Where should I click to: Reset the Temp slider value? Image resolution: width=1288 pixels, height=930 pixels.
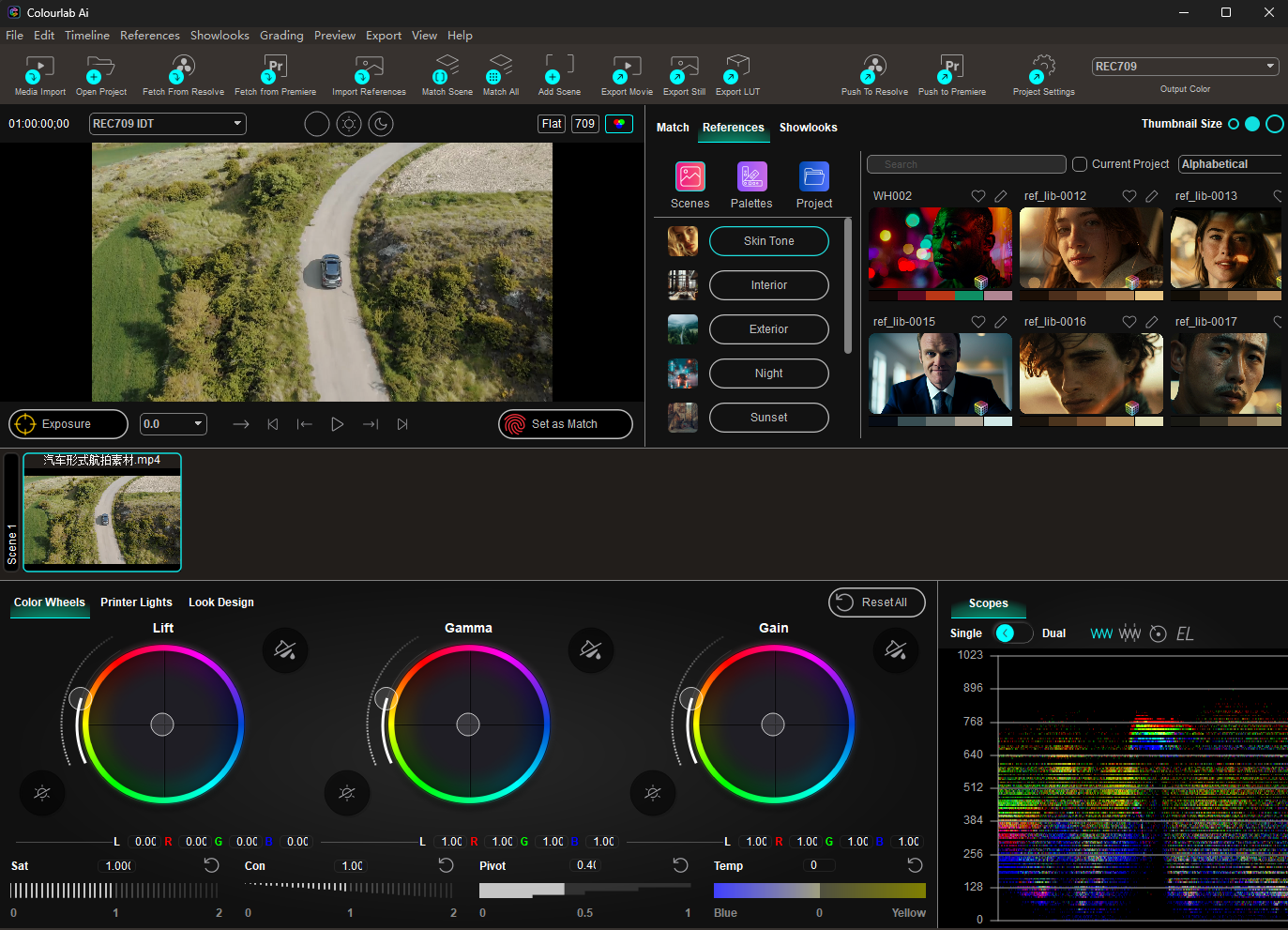(x=916, y=865)
